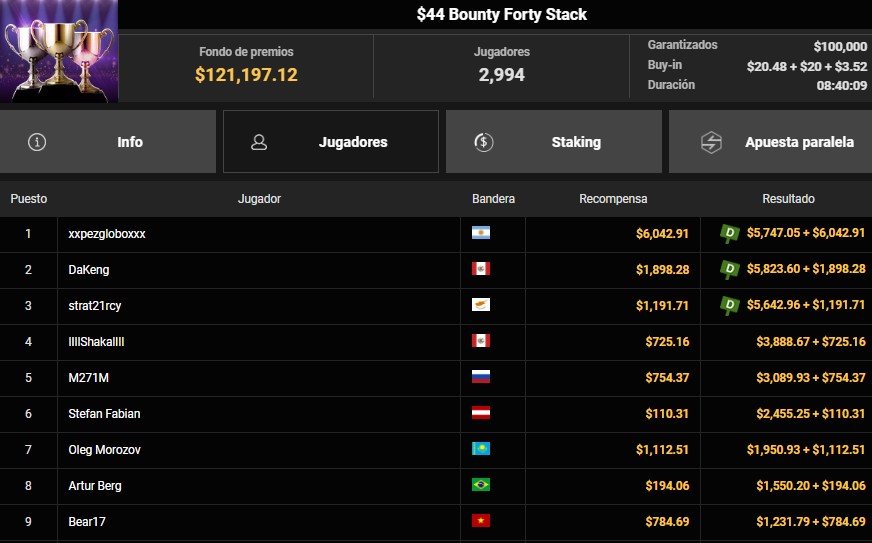This screenshot has height=543, width=872.
Task: Switch to the Staking tab
Action: [x=554, y=142]
